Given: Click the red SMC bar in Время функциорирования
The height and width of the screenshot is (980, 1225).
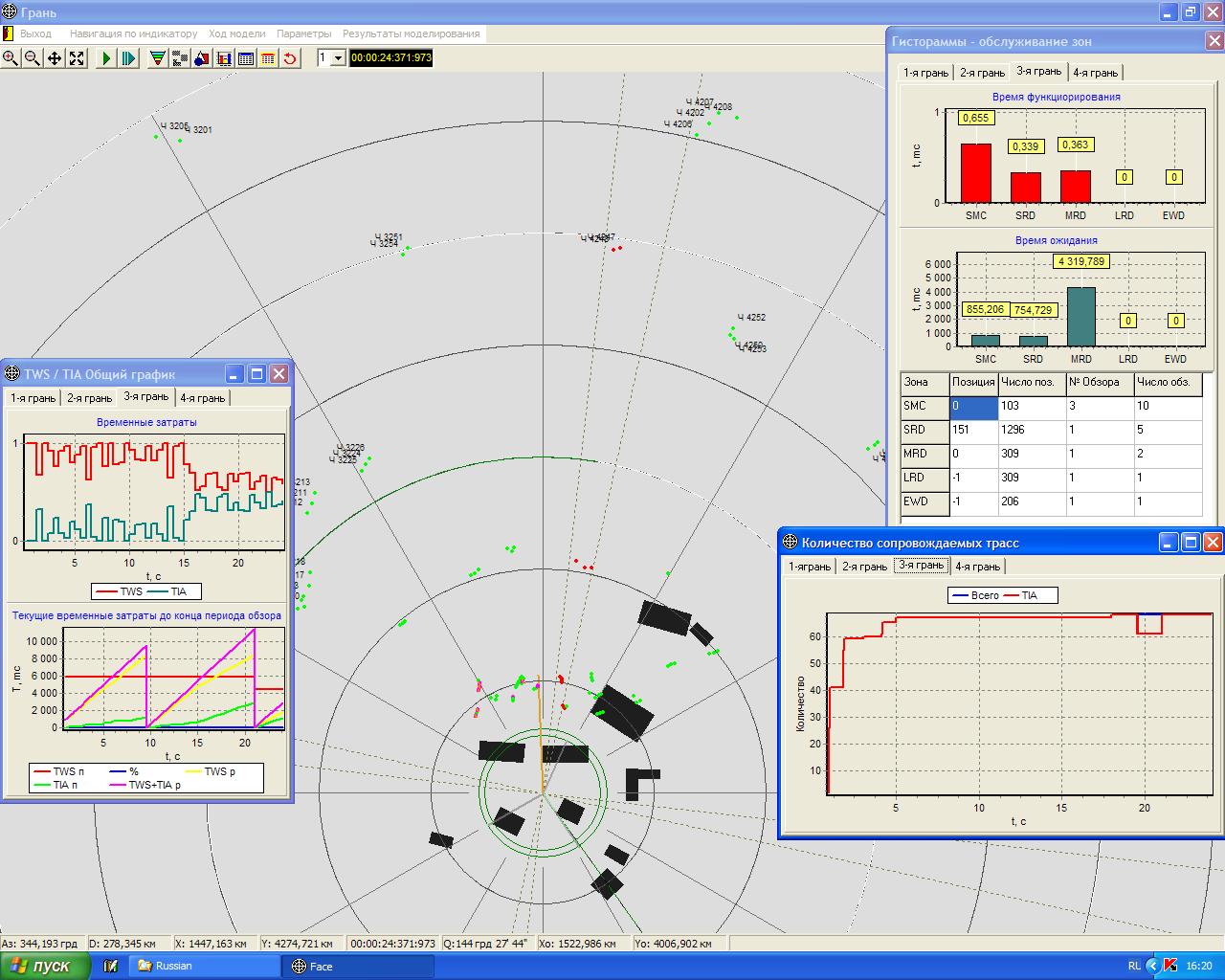Looking at the screenshot, I should (x=976, y=173).
